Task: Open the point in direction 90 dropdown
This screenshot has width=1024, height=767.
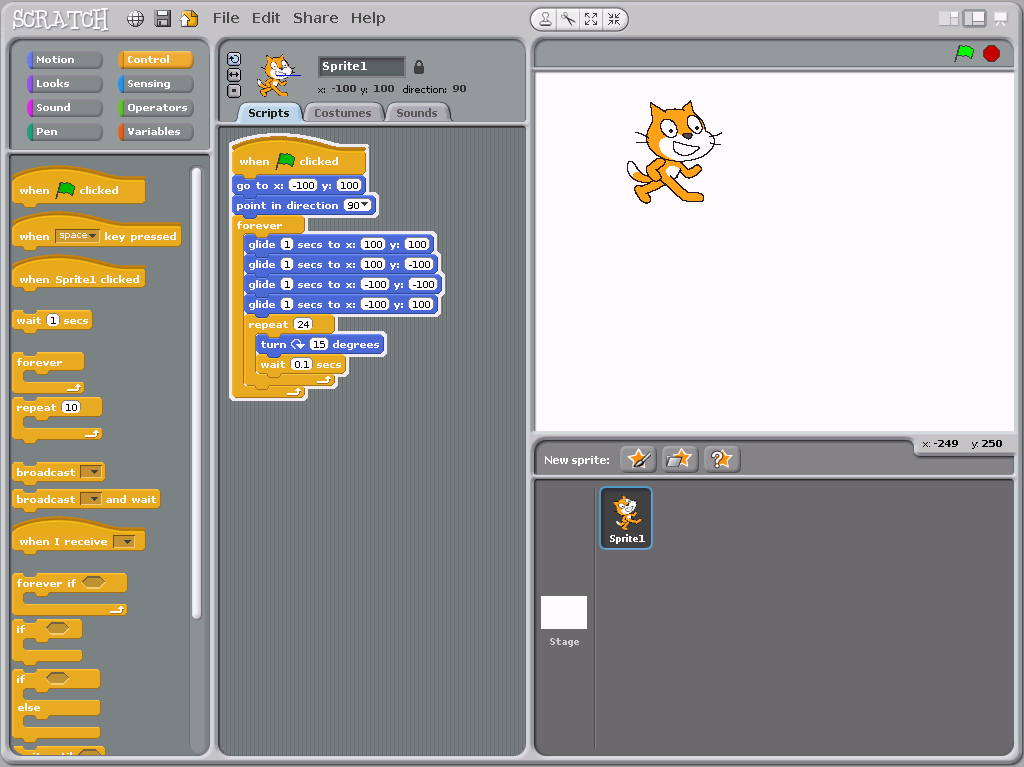Action: point(357,205)
